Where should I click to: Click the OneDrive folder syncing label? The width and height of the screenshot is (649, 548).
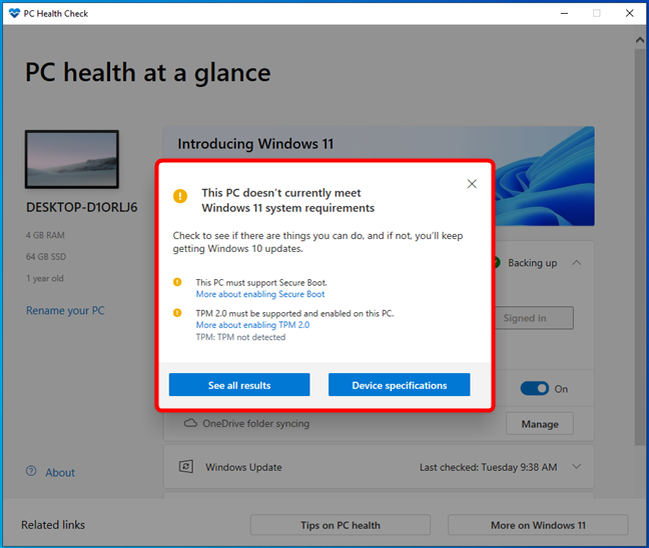pyautogui.click(x=256, y=423)
